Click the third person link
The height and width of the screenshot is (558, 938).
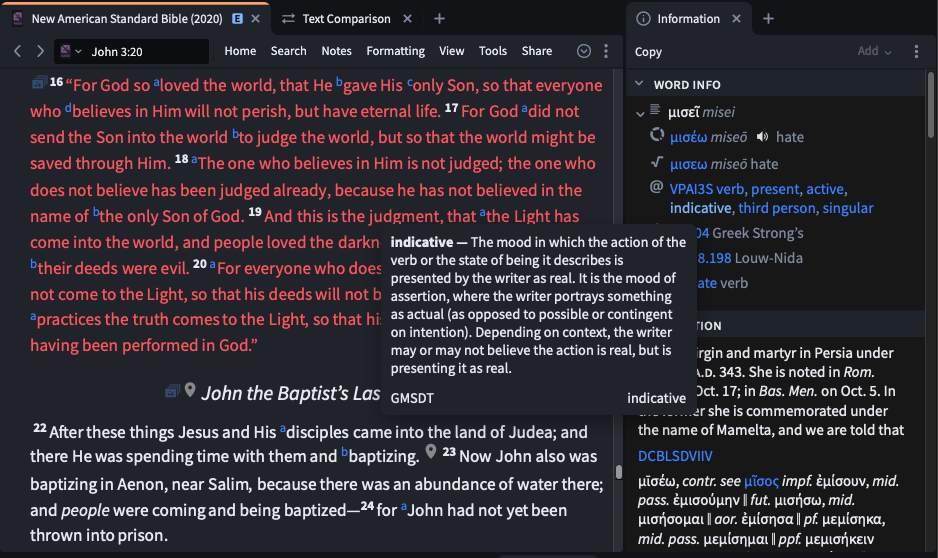pyautogui.click(x=776, y=208)
